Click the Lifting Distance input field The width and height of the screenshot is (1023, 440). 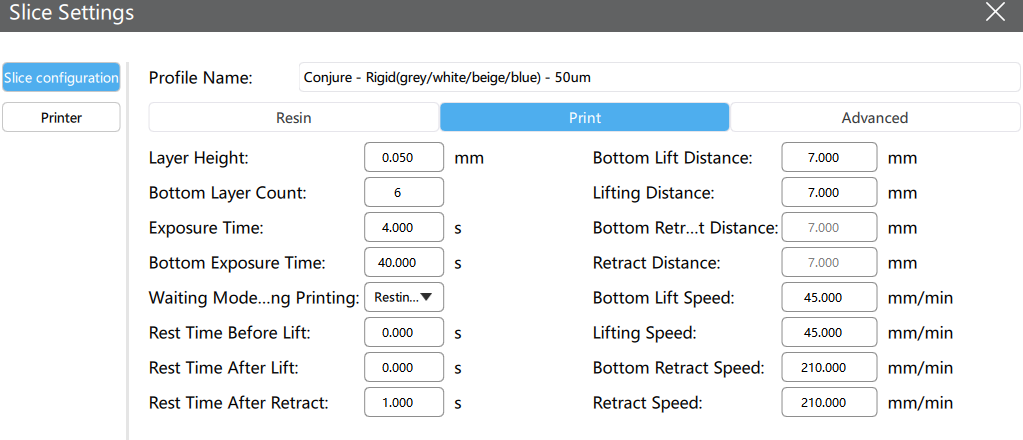828,193
